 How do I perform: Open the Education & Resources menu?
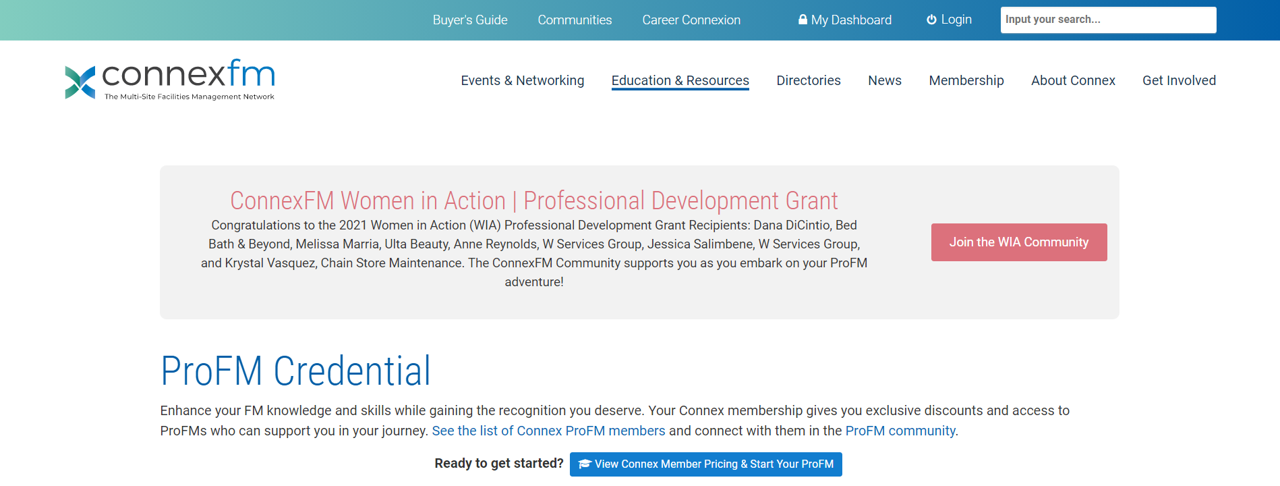point(680,81)
